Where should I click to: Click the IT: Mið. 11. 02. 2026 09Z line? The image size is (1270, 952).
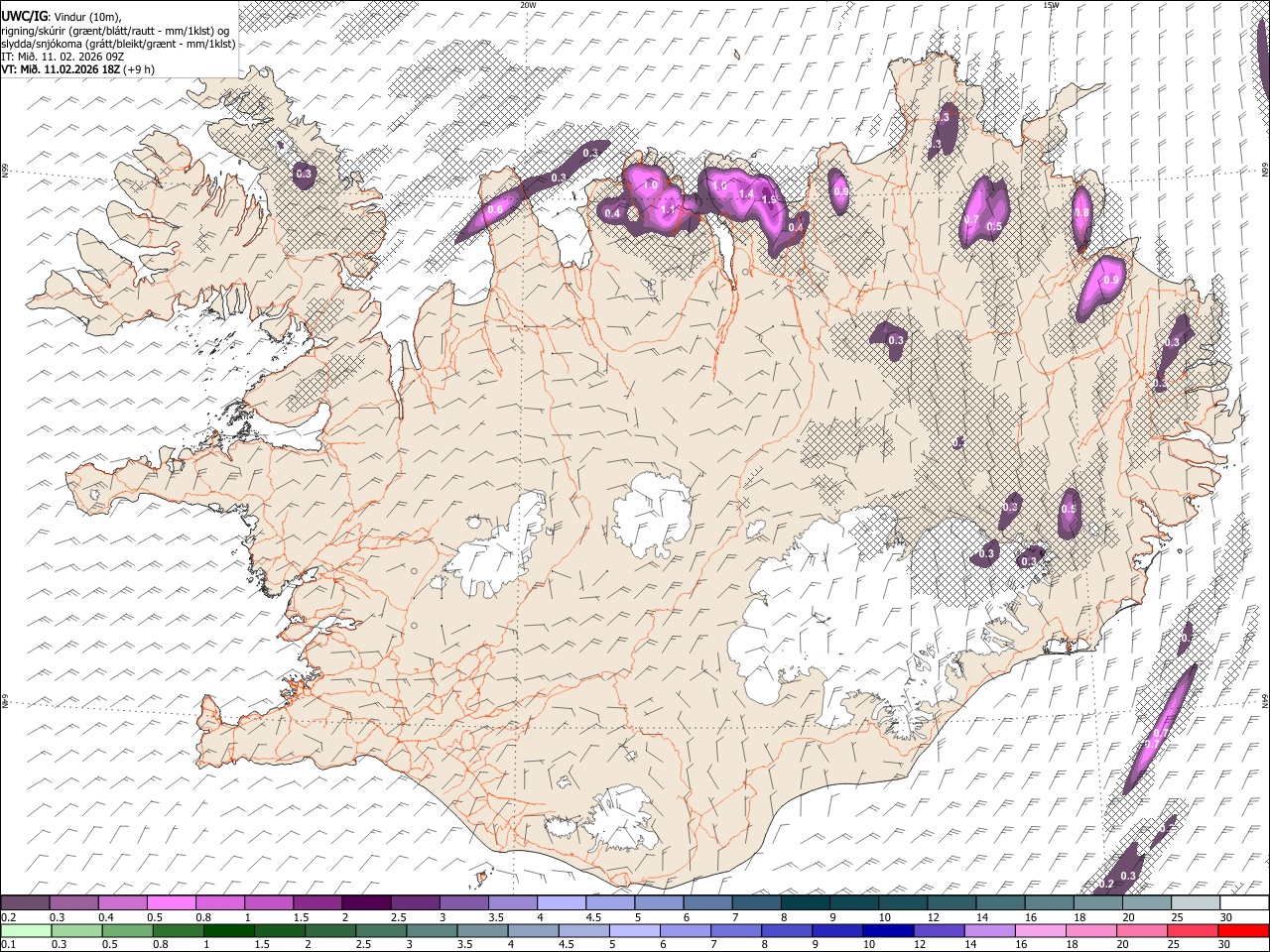(x=63, y=57)
